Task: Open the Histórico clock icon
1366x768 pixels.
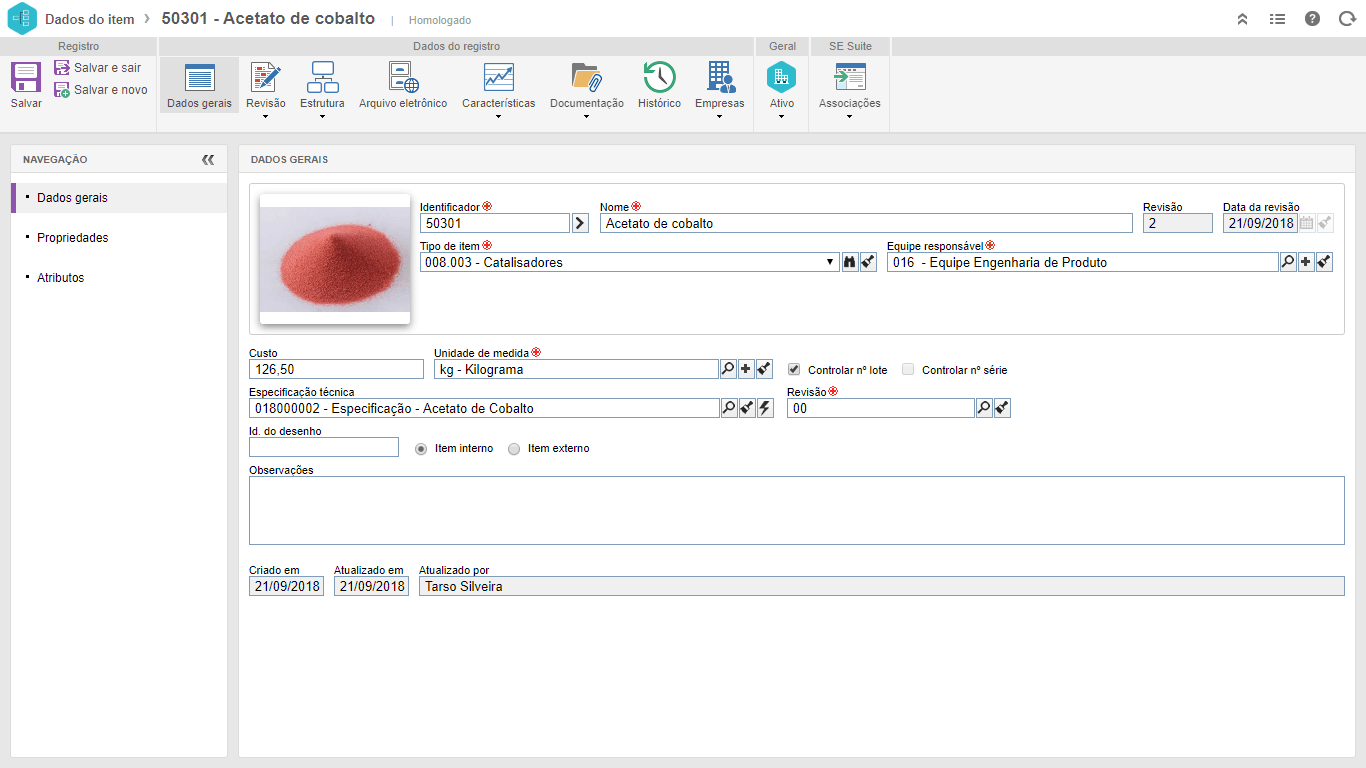Action: tap(659, 78)
